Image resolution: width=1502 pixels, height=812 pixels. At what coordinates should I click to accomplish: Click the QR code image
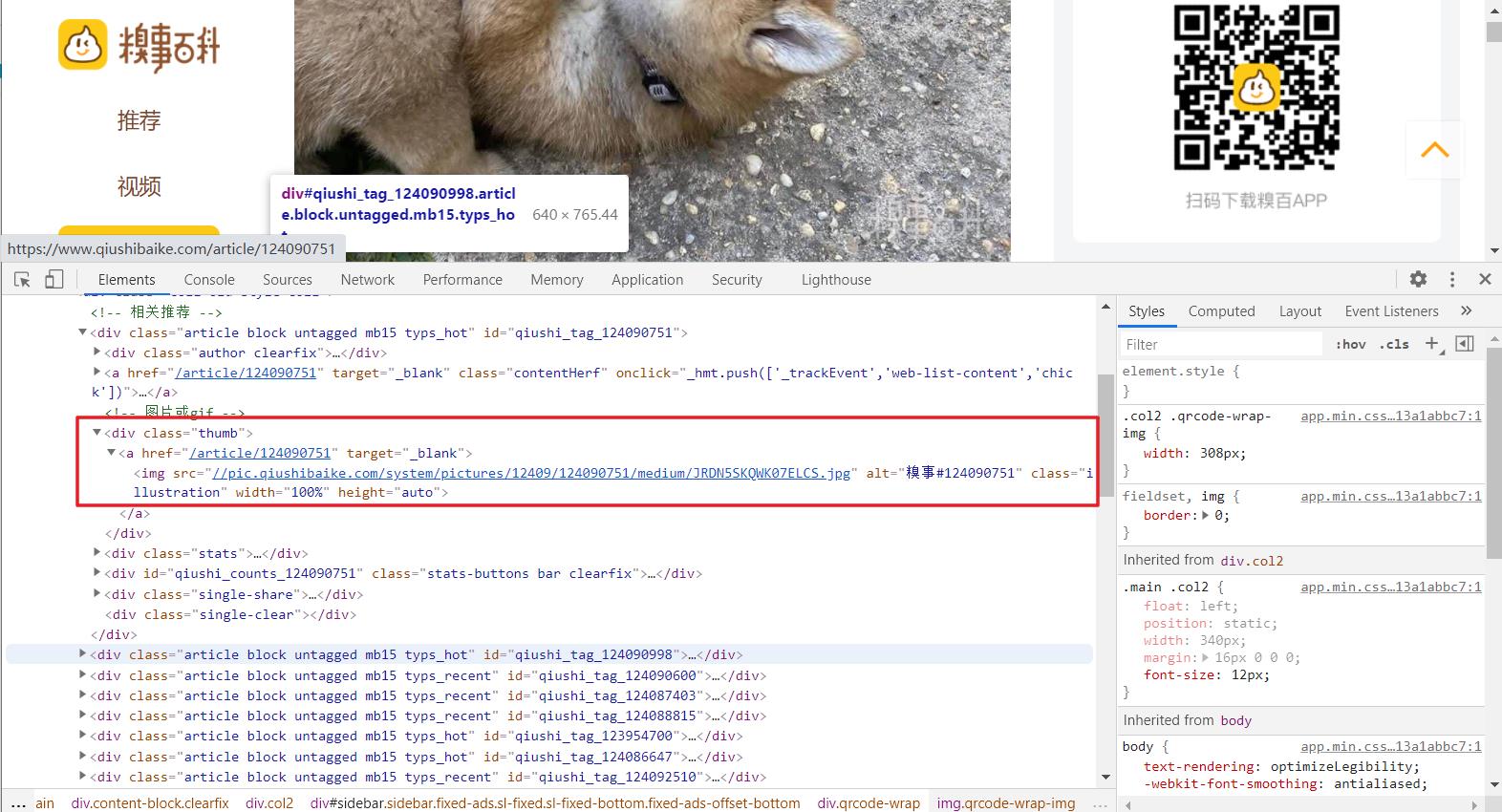tap(1256, 88)
